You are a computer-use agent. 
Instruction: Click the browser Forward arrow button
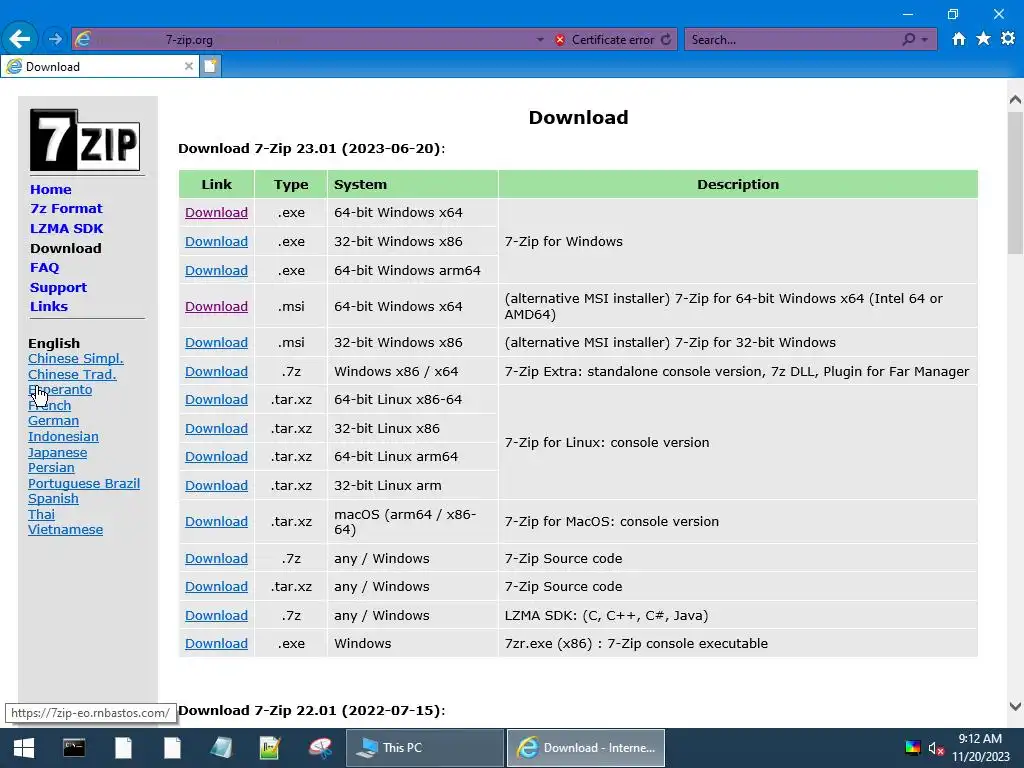[55, 39]
